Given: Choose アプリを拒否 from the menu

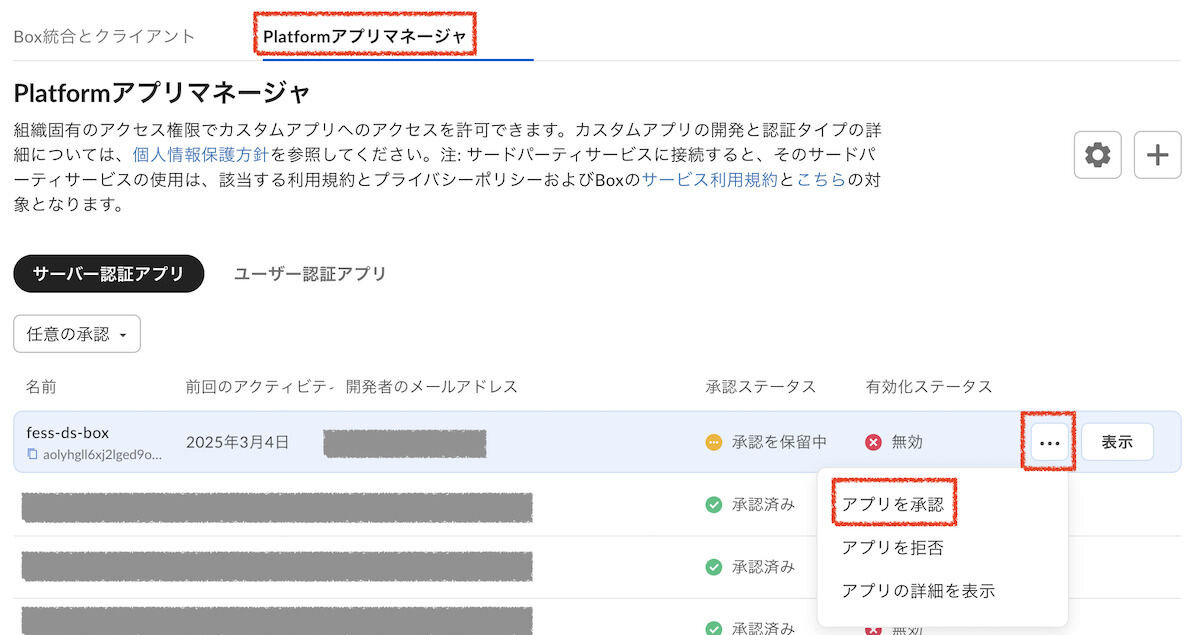Looking at the screenshot, I should click(x=892, y=548).
